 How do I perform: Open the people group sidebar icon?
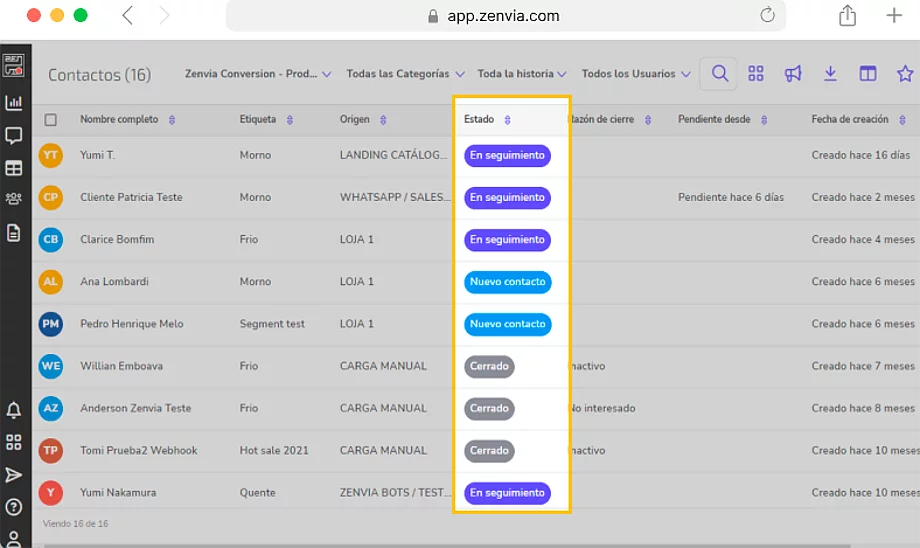tap(13, 199)
